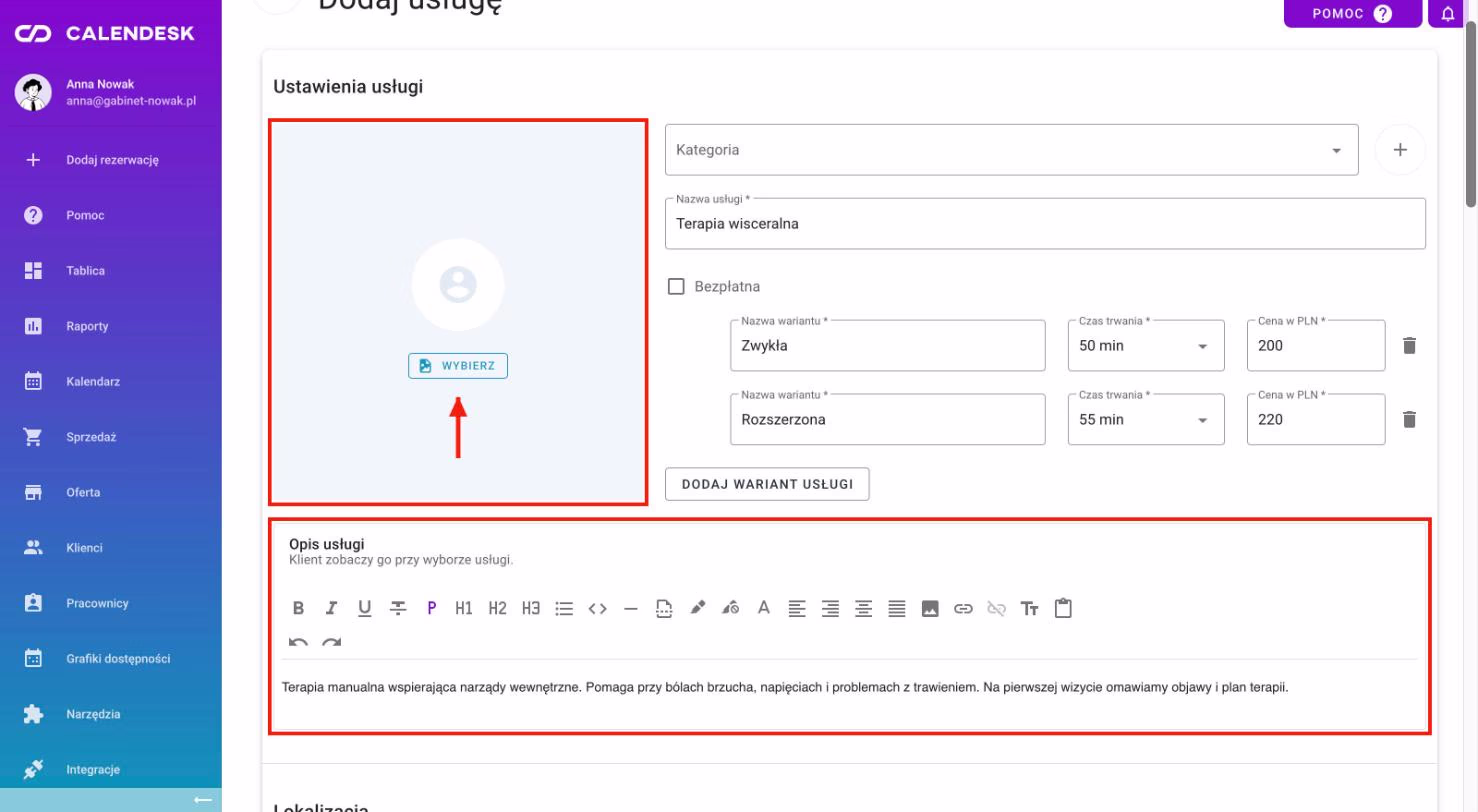
Task: Paste content from the clipboard icon
Action: pyautogui.click(x=1063, y=607)
